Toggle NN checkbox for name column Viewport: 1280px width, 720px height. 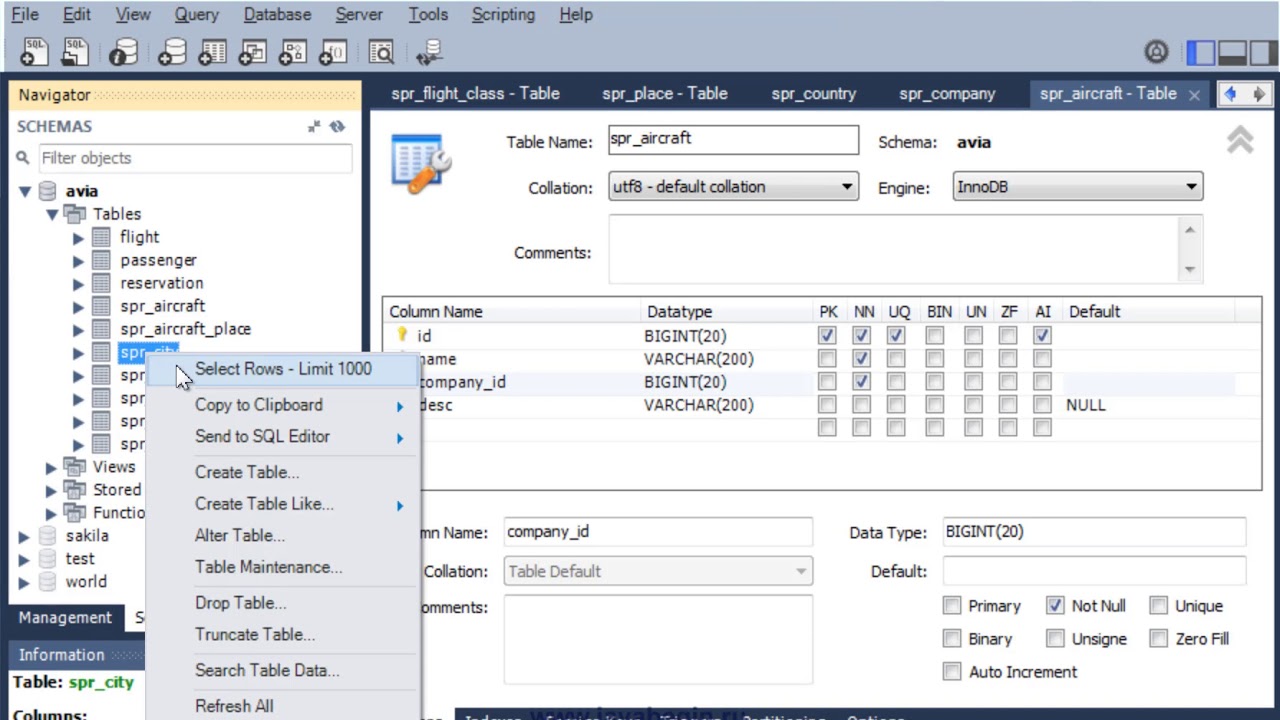coord(861,359)
